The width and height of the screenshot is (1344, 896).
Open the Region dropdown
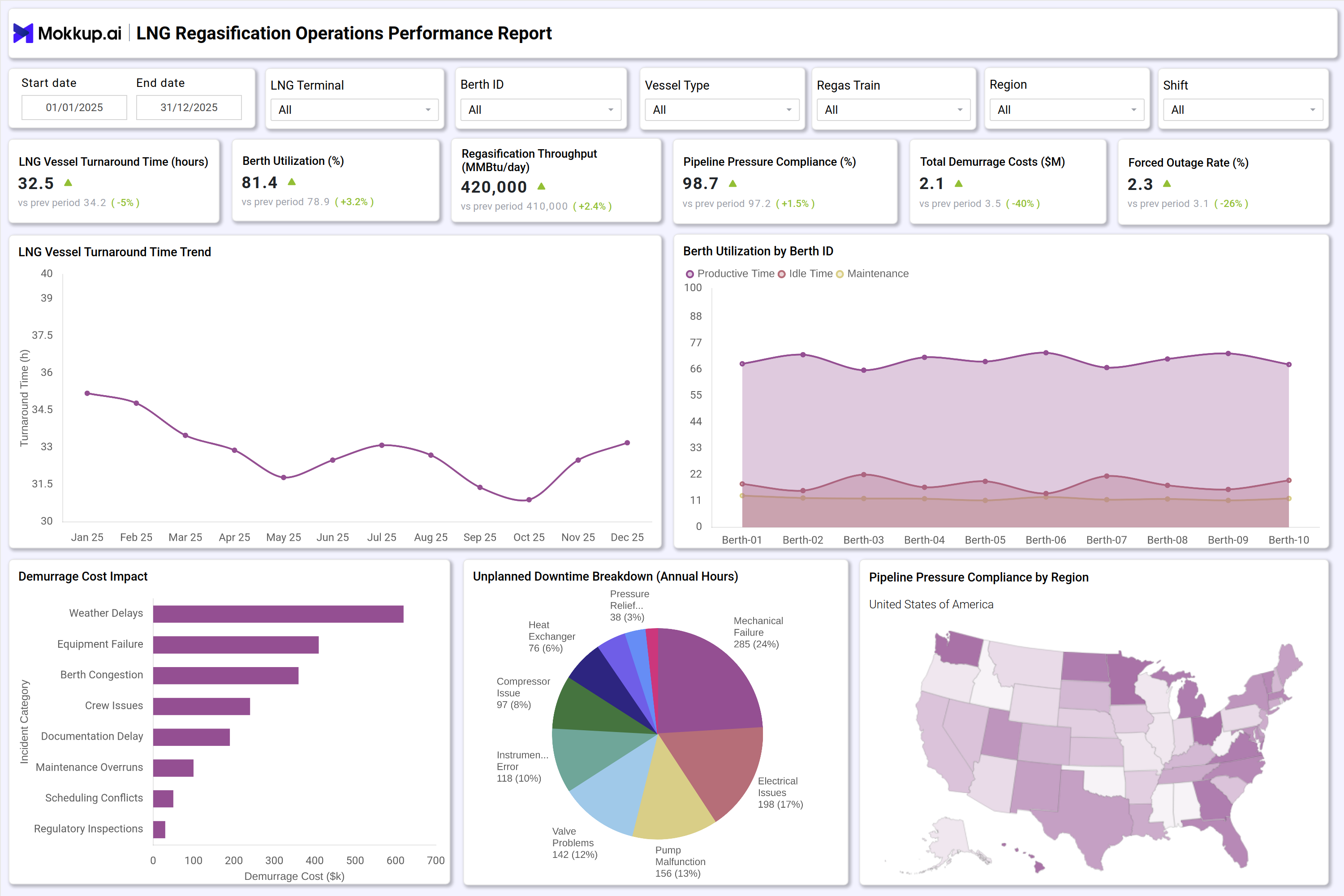[1066, 110]
